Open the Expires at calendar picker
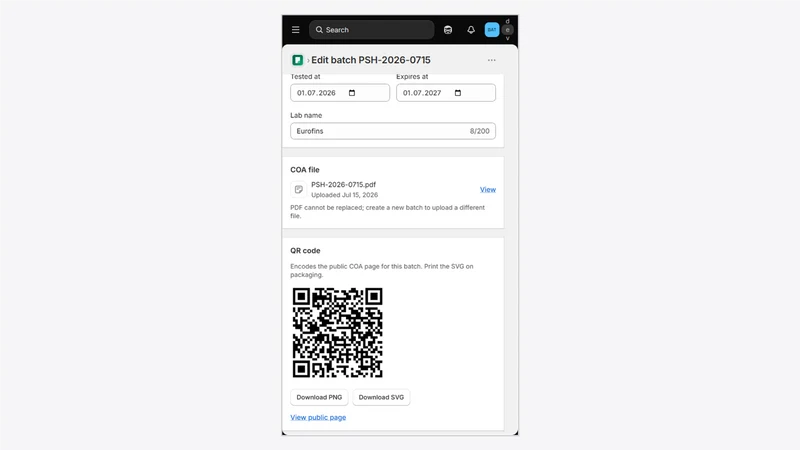 point(458,93)
